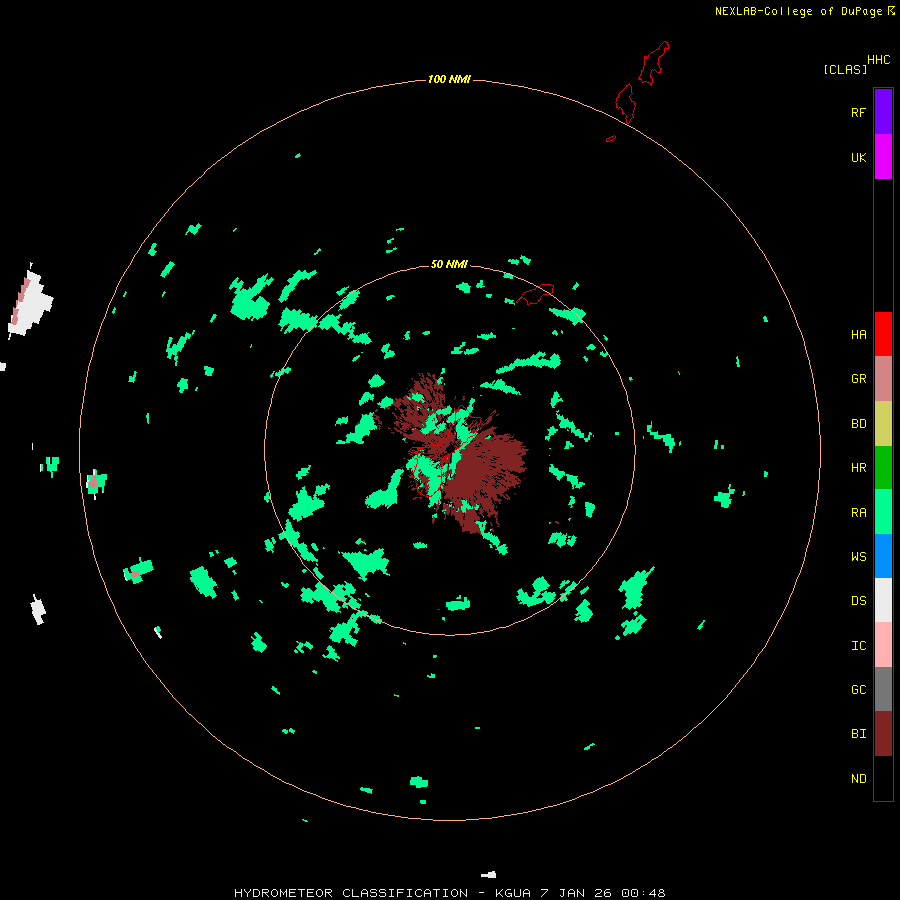
Task: Click the DS legend label
Action: tap(859, 601)
